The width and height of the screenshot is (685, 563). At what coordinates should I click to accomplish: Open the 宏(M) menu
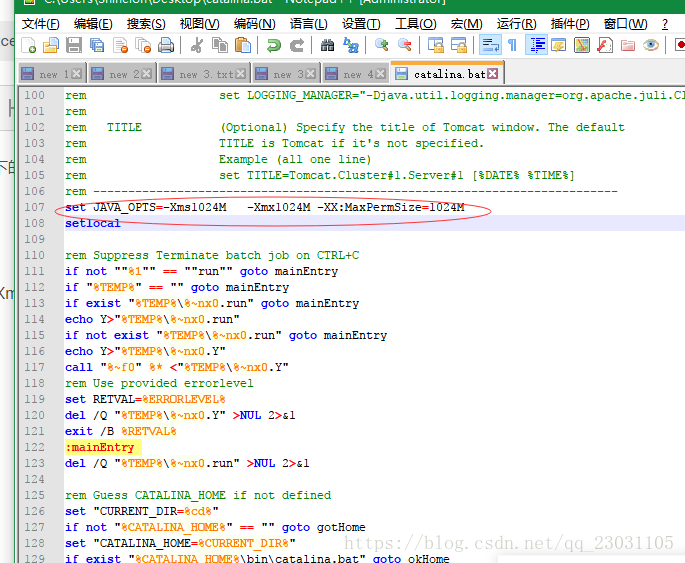tap(466, 24)
